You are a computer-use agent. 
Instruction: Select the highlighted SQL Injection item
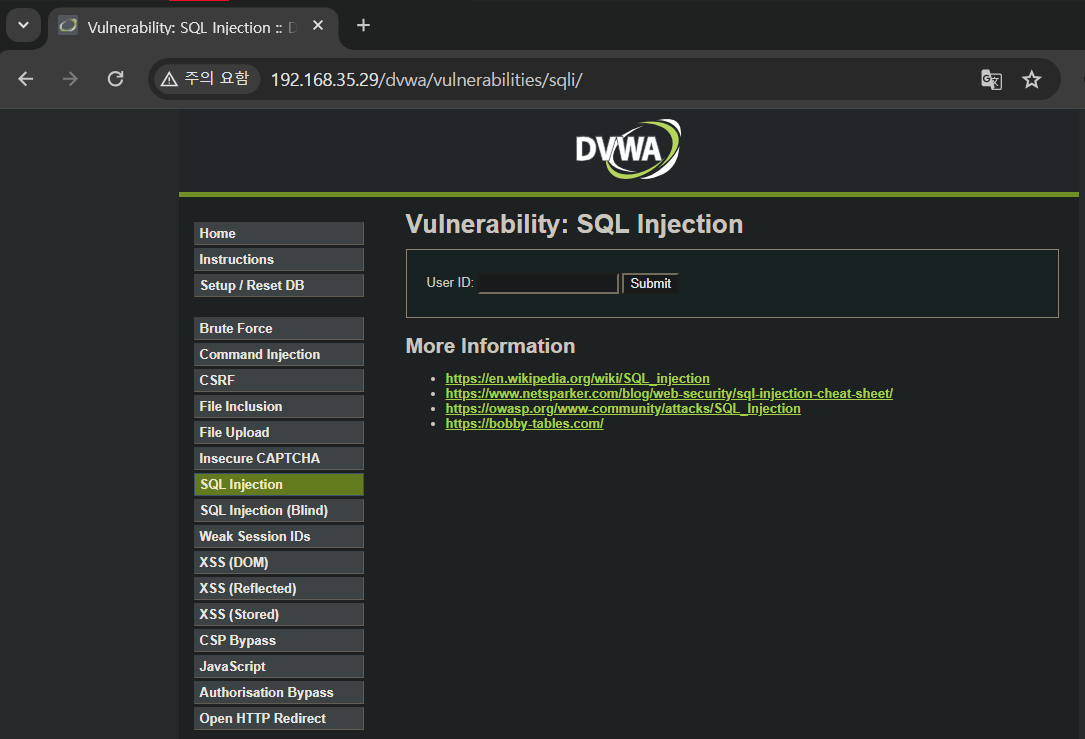(279, 484)
